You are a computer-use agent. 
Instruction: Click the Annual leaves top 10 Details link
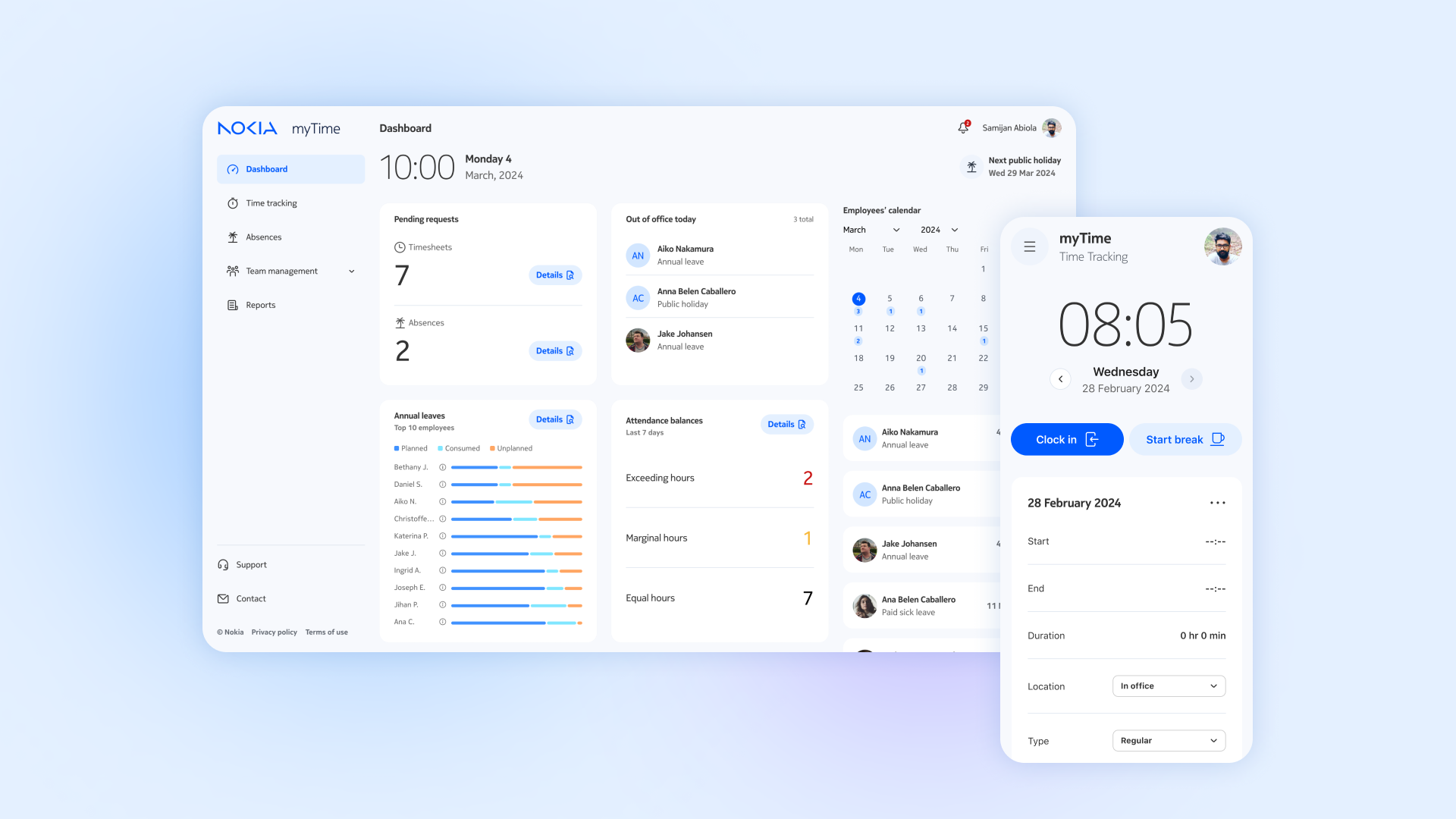pyautogui.click(x=554, y=419)
